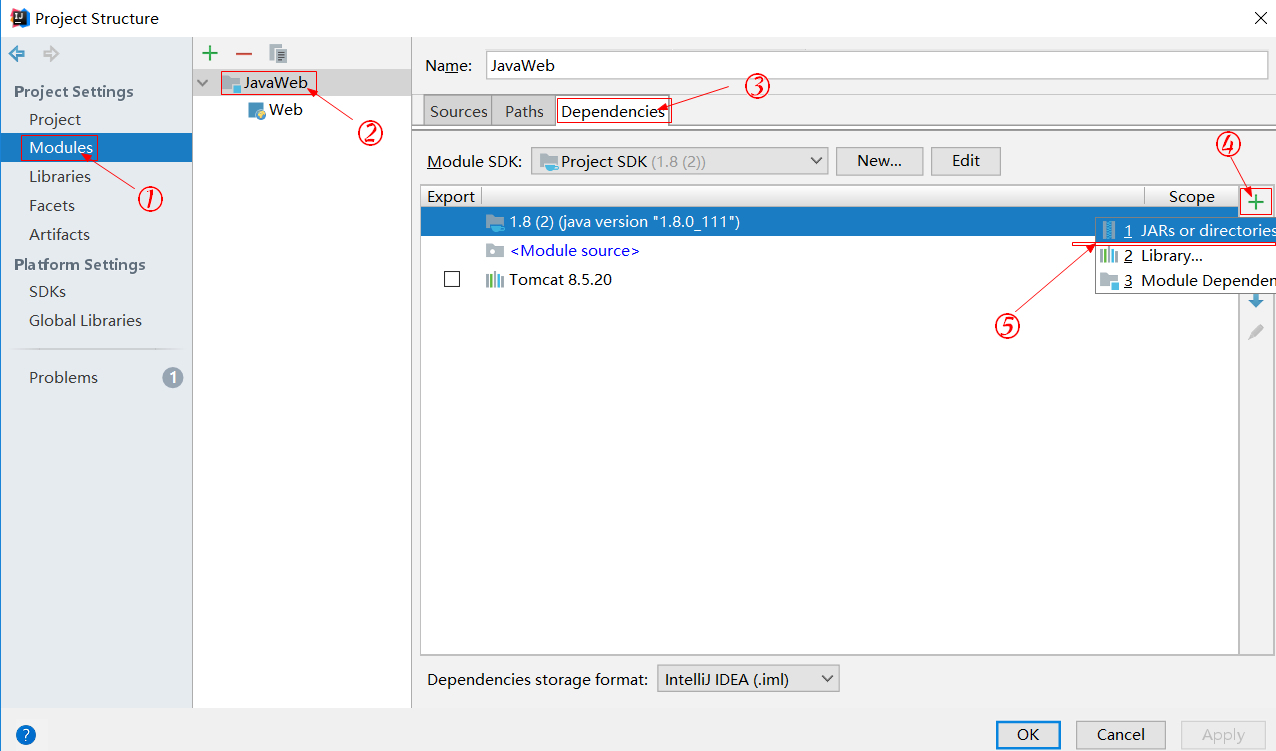Toggle export checkbox for Tomcat 8.5.20
The height and width of the screenshot is (751, 1276).
coord(452,280)
